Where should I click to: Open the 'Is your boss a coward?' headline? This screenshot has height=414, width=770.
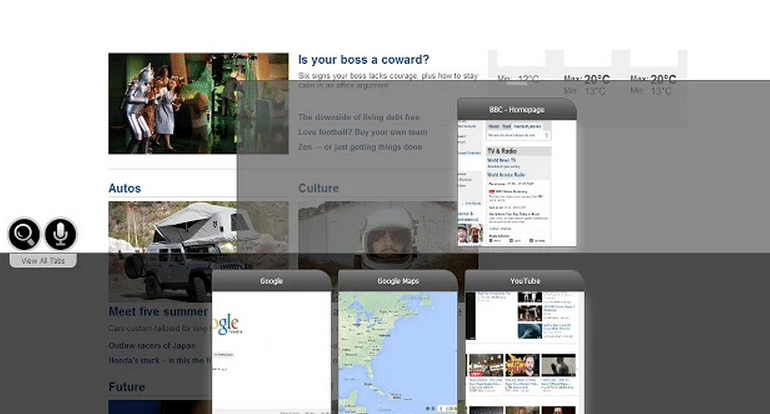pos(363,60)
